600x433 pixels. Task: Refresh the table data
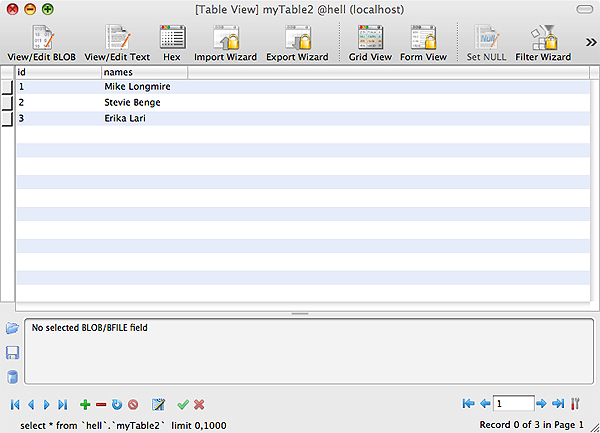117,404
